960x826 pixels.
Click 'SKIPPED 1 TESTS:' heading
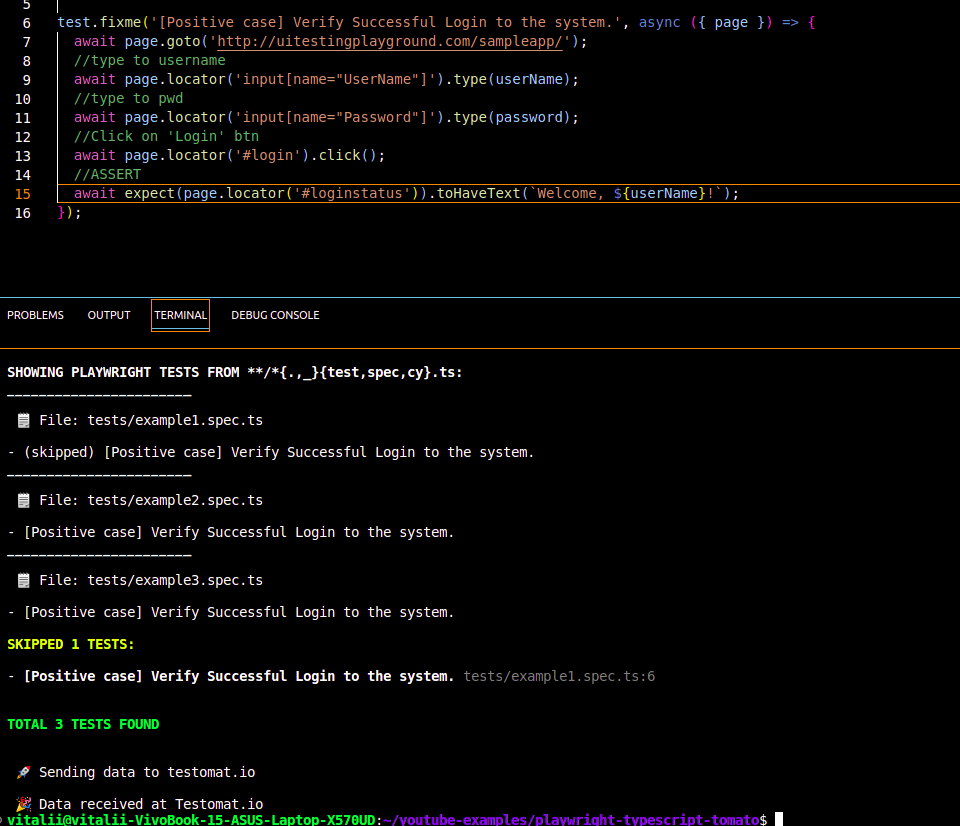pyautogui.click(x=70, y=644)
